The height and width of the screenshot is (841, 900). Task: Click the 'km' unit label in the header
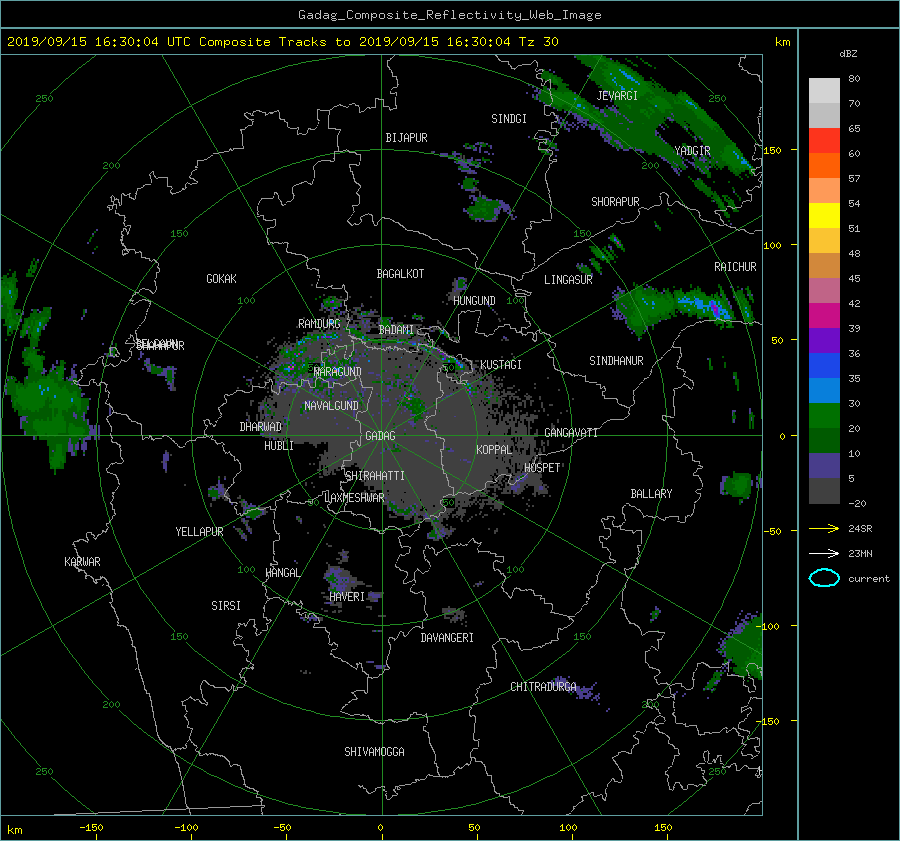click(782, 42)
